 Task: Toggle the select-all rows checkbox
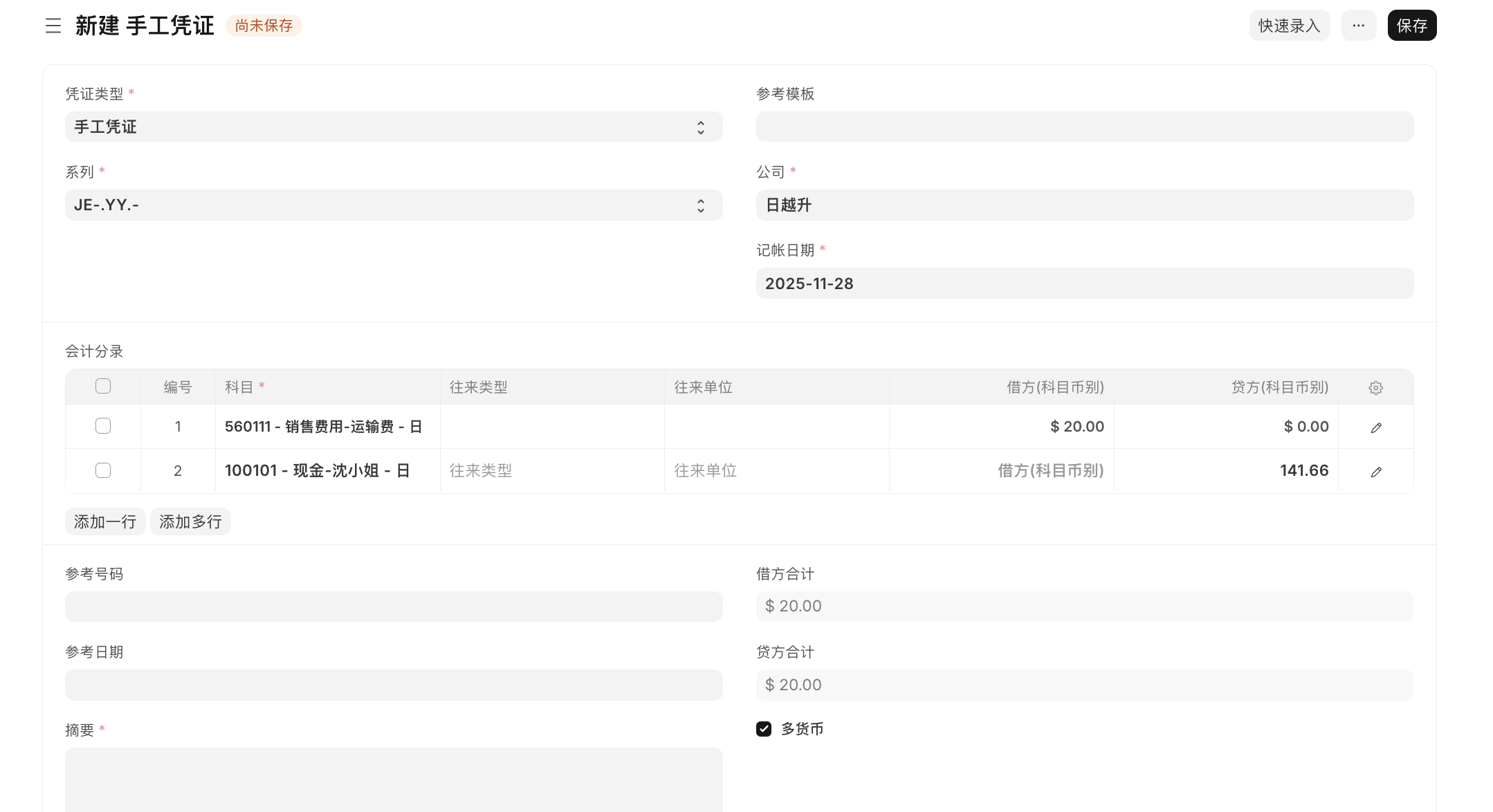[103, 386]
